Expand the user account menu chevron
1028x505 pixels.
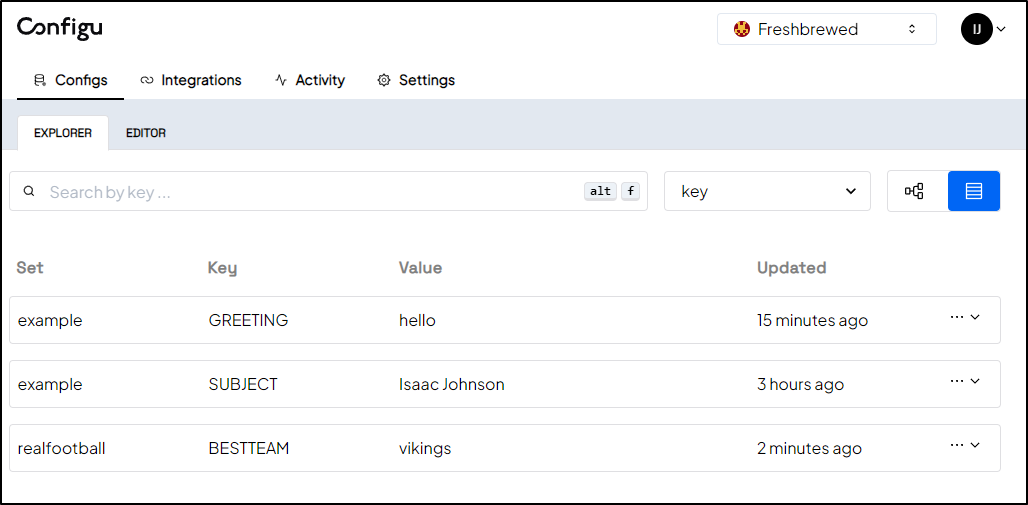[x=1001, y=29]
